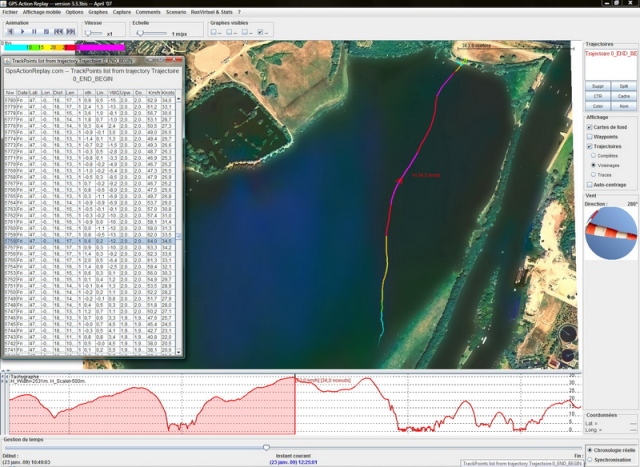Click the red arrow position marker on map
Image resolution: width=640 pixels, height=467 pixels.
[400, 179]
